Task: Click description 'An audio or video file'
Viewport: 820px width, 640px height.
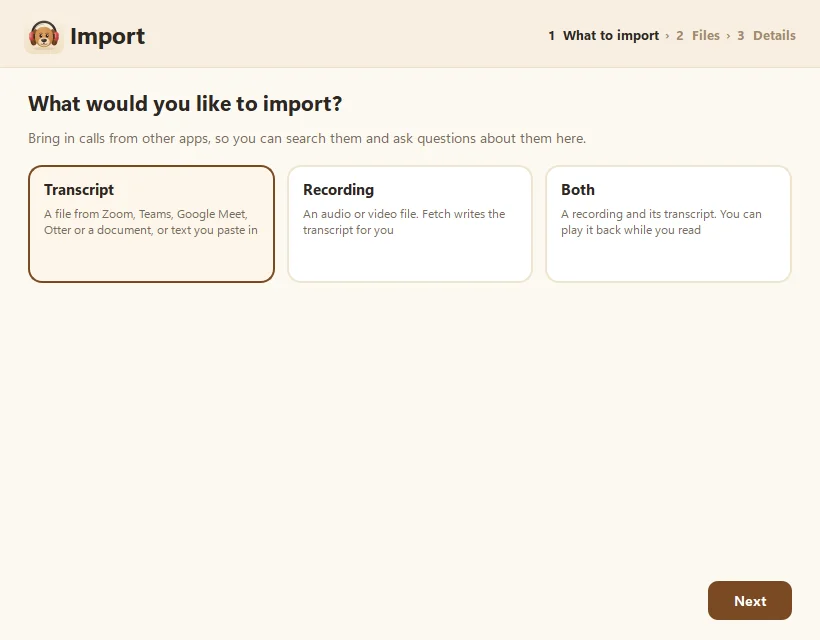Action: click(x=360, y=214)
